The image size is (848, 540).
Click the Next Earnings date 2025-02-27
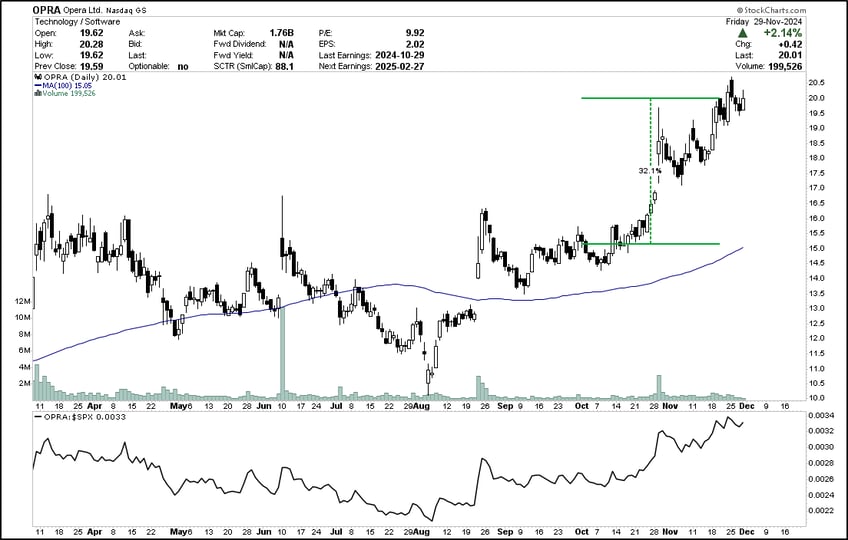pyautogui.click(x=400, y=66)
